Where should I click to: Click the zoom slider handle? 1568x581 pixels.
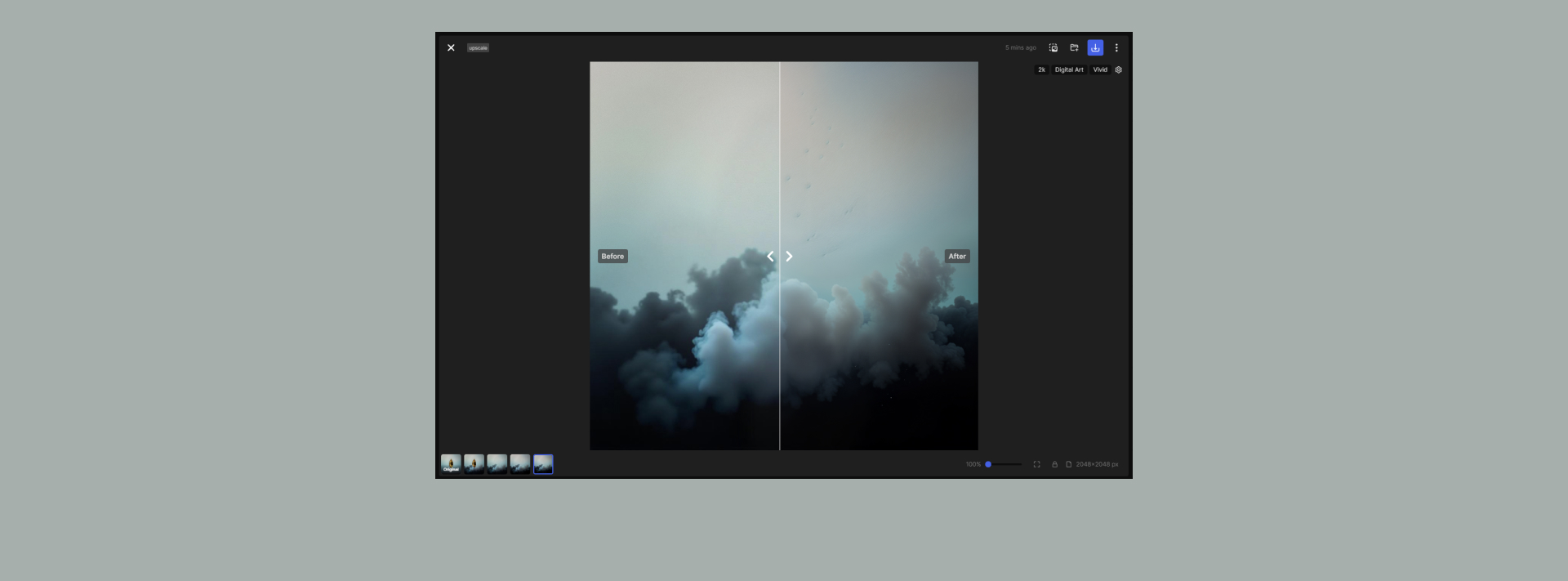pos(988,464)
